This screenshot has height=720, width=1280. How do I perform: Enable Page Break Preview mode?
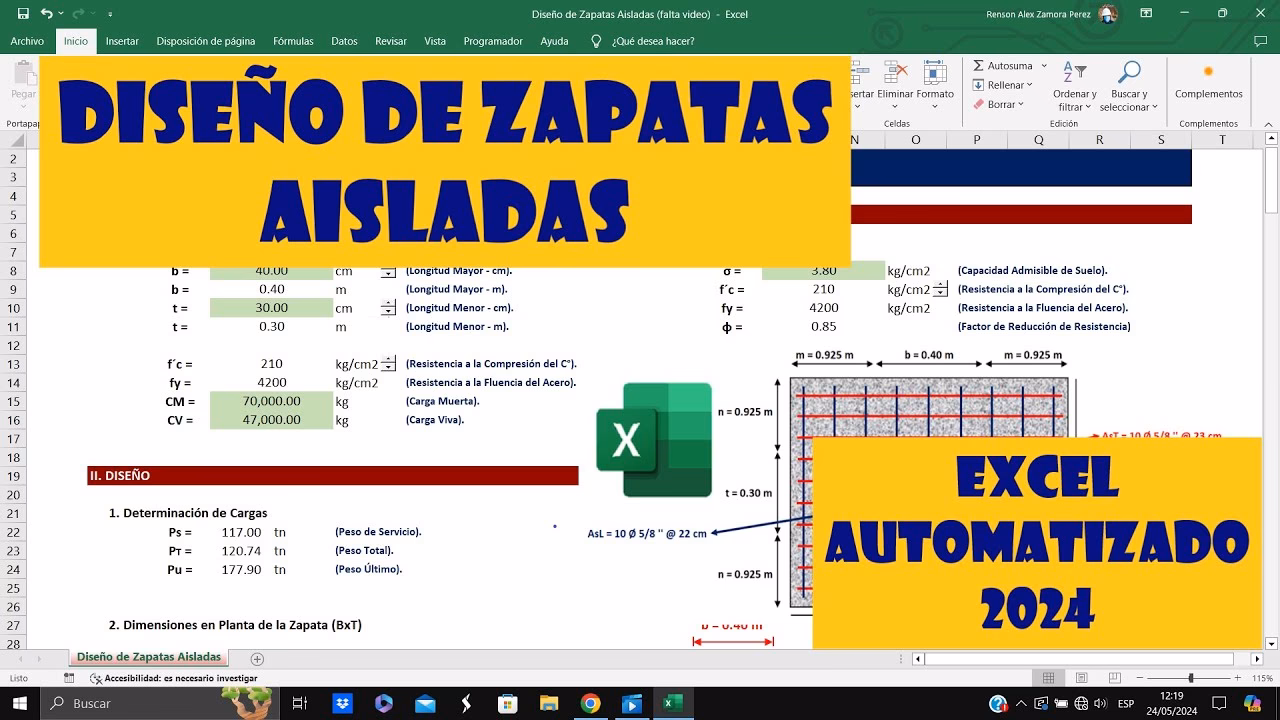[1113, 677]
